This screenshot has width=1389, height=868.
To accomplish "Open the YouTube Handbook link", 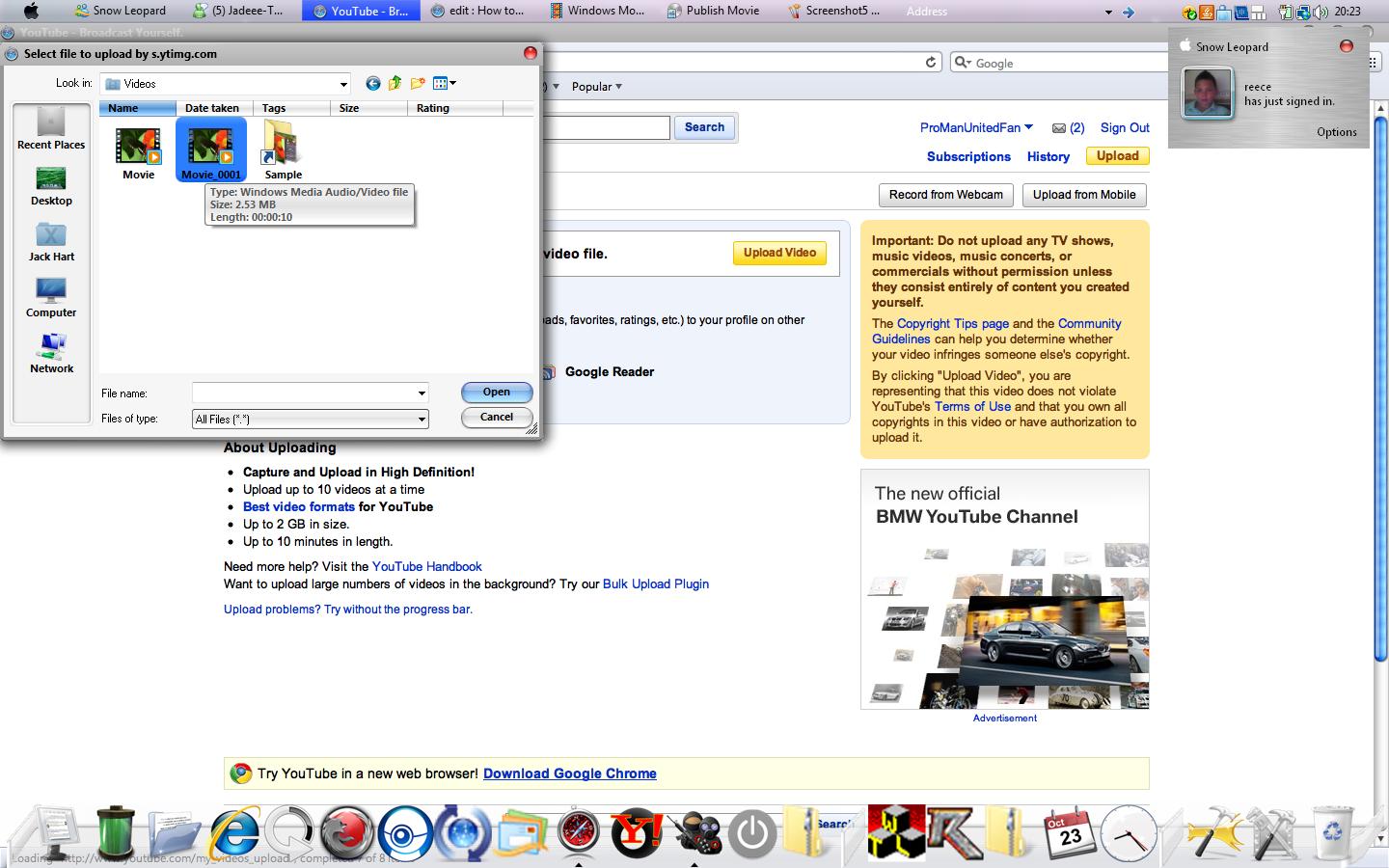I will click(427, 566).
